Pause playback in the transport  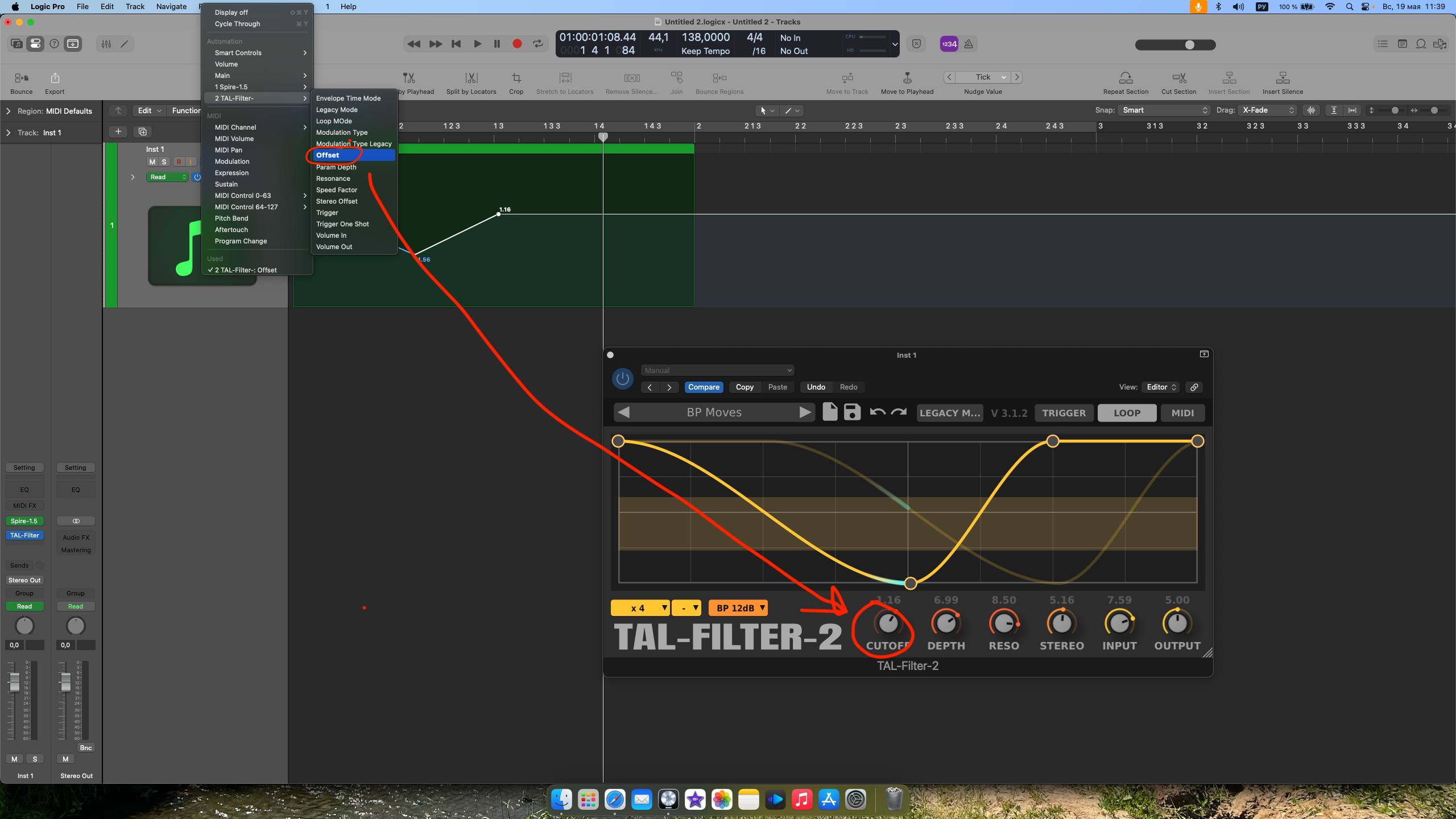tap(497, 44)
